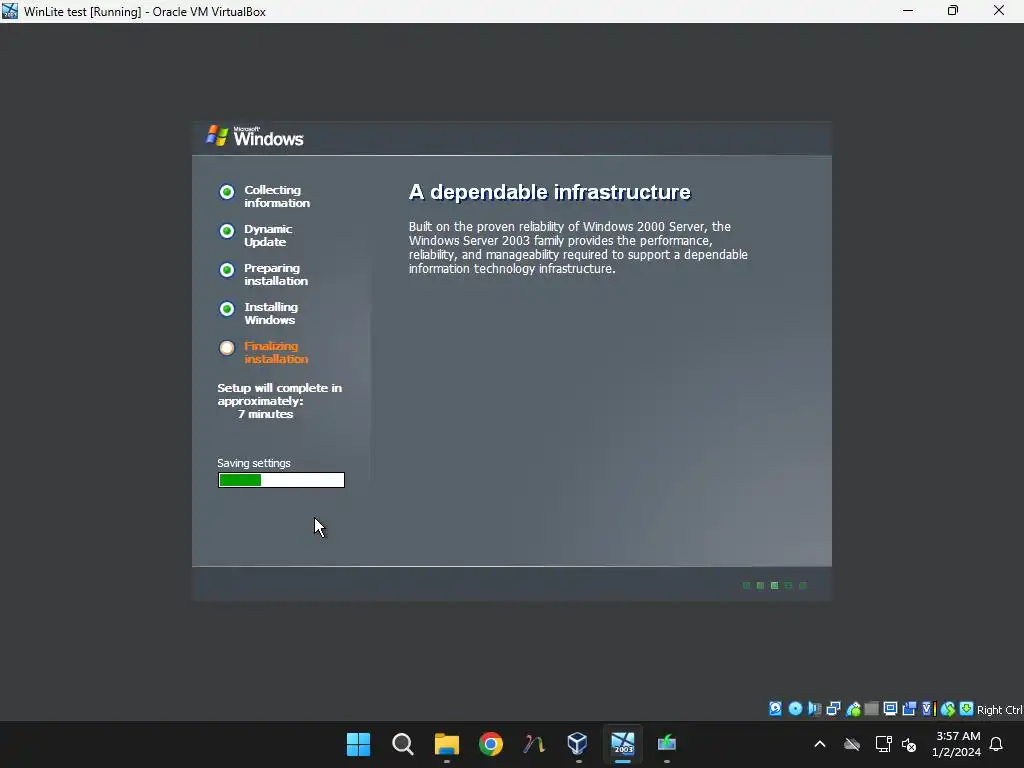Click the 'A dependable infrastructure' heading

click(x=549, y=192)
